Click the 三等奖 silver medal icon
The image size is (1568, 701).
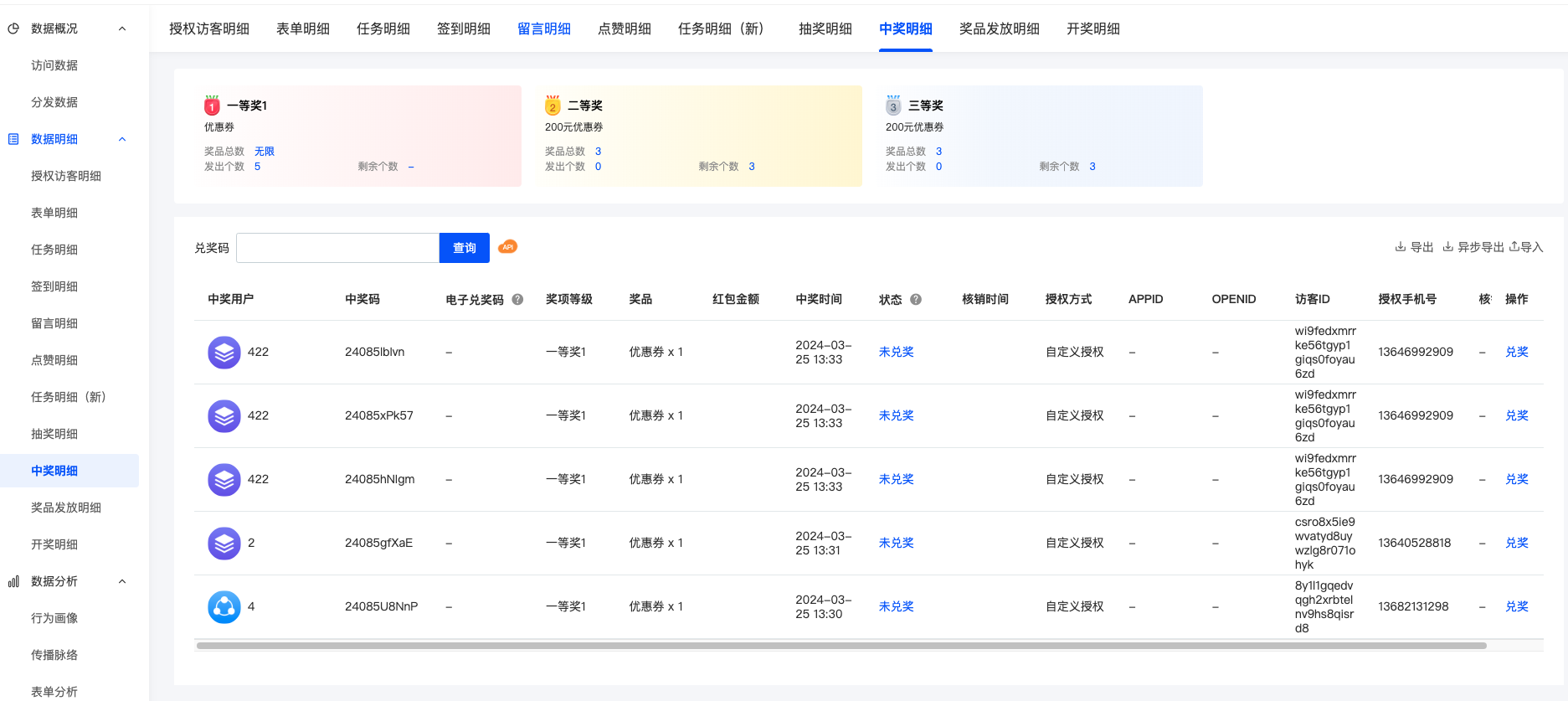(x=893, y=106)
